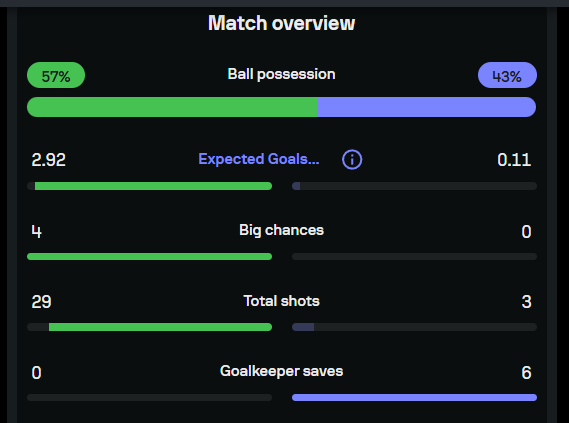Click the green expected goals bar

point(153,186)
